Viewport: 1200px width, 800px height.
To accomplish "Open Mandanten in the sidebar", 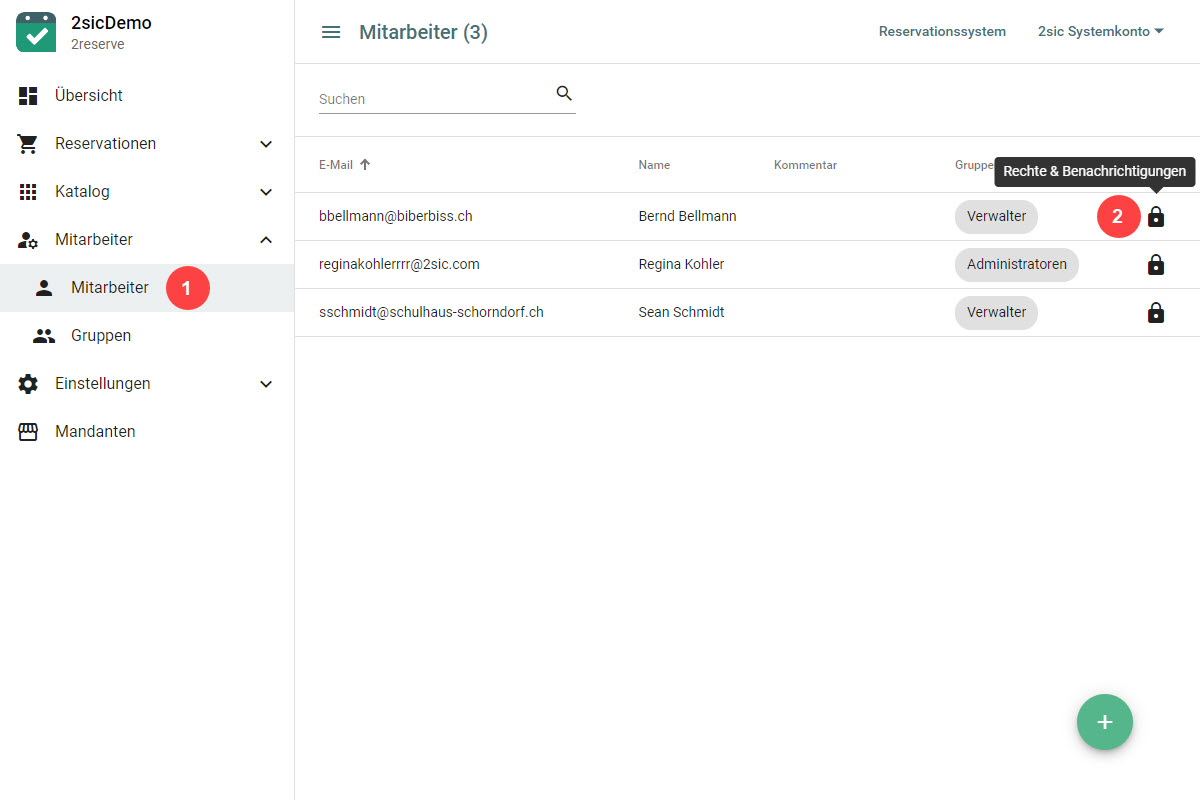I will [95, 432].
